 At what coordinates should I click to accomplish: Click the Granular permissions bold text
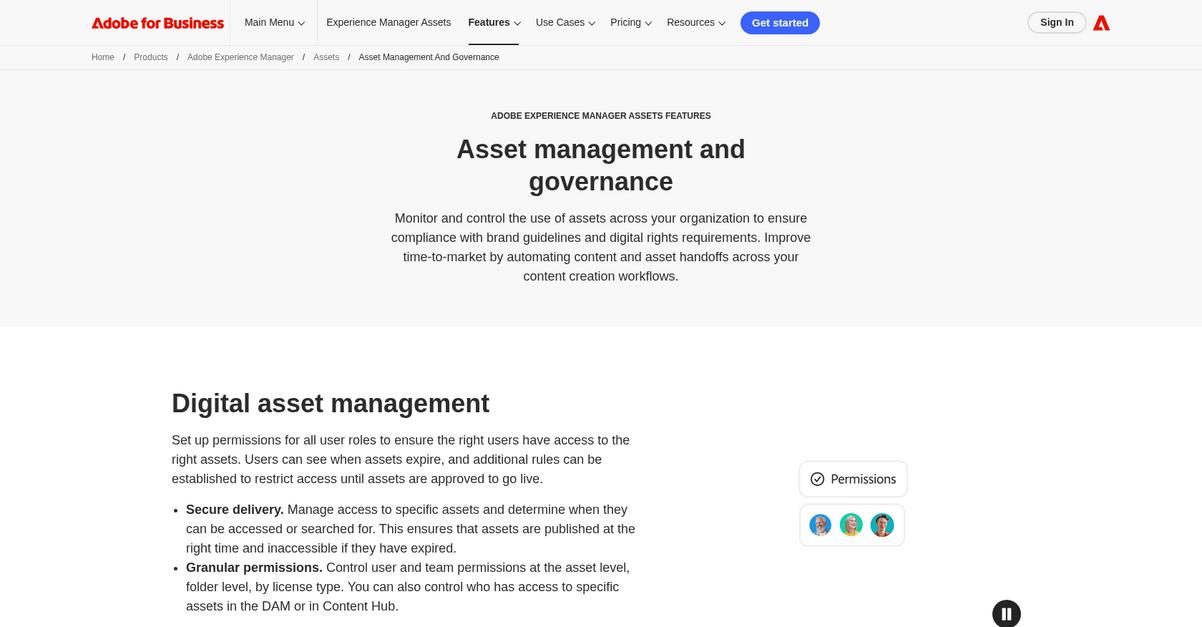click(x=254, y=567)
